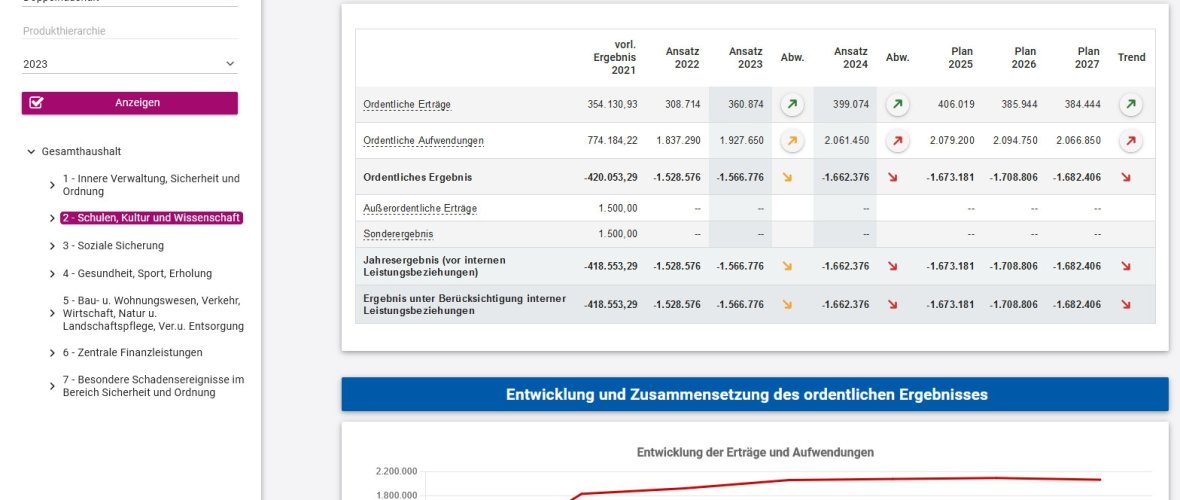Select 3 - Soziale Sicherung
This screenshot has width=1180, height=500.
click(113, 245)
